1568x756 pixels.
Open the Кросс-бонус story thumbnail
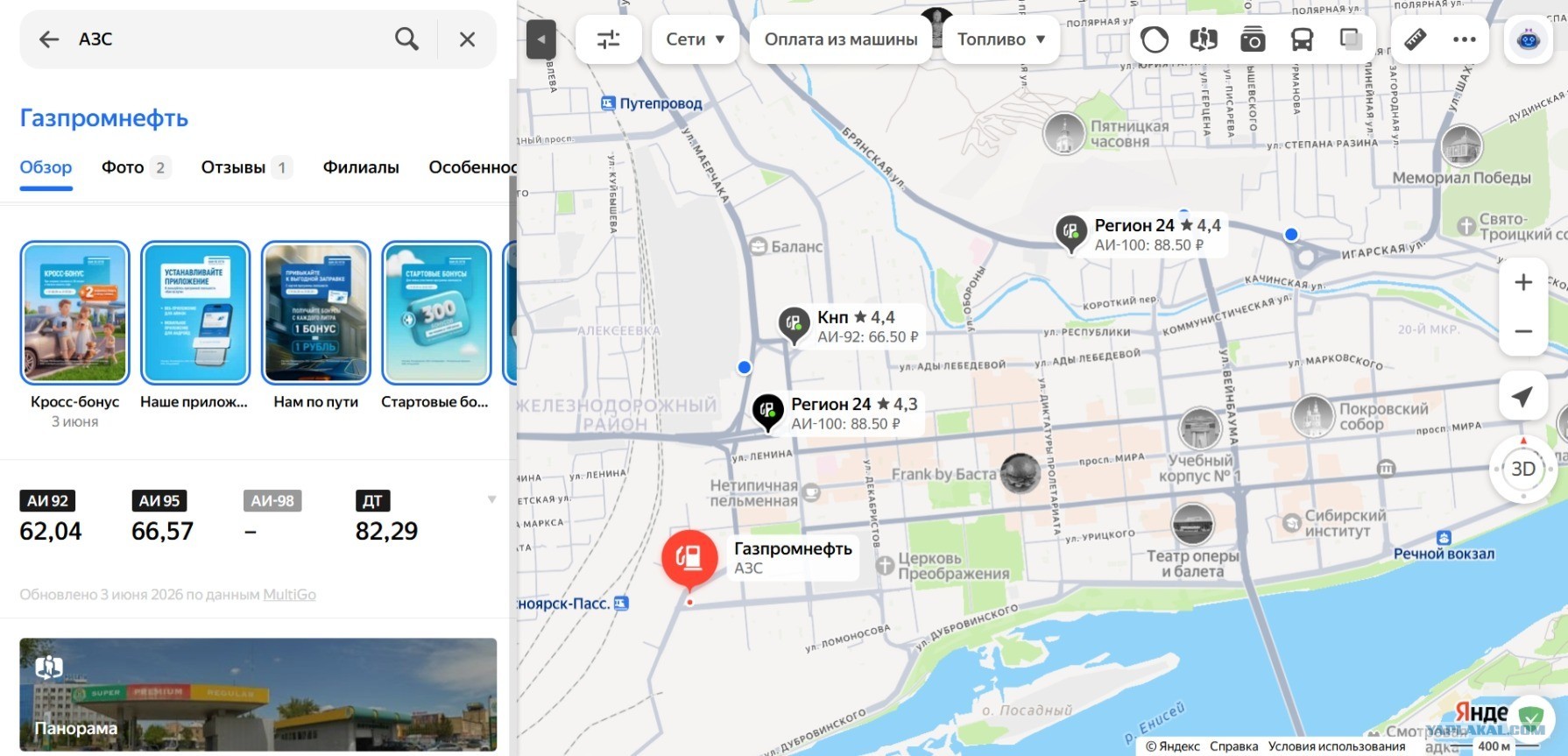(75, 313)
